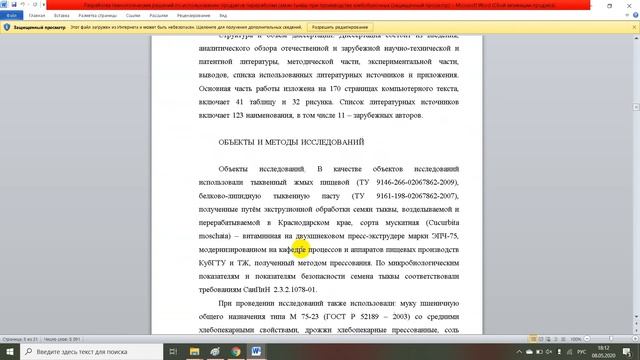
Task: Open the Рецензирование ribbon tab
Action: click(x=193, y=16)
